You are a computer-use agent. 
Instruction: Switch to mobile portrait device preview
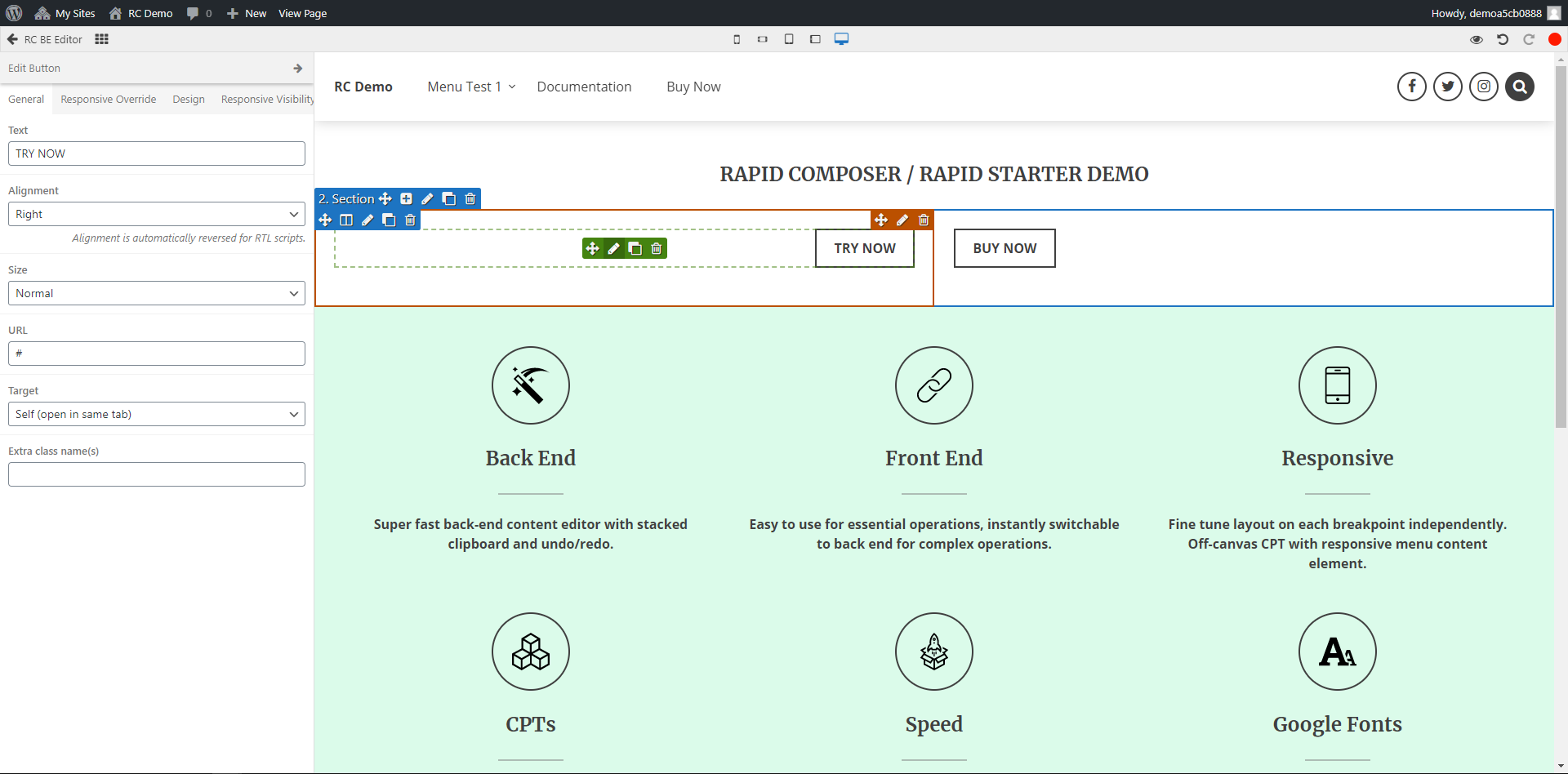point(737,39)
